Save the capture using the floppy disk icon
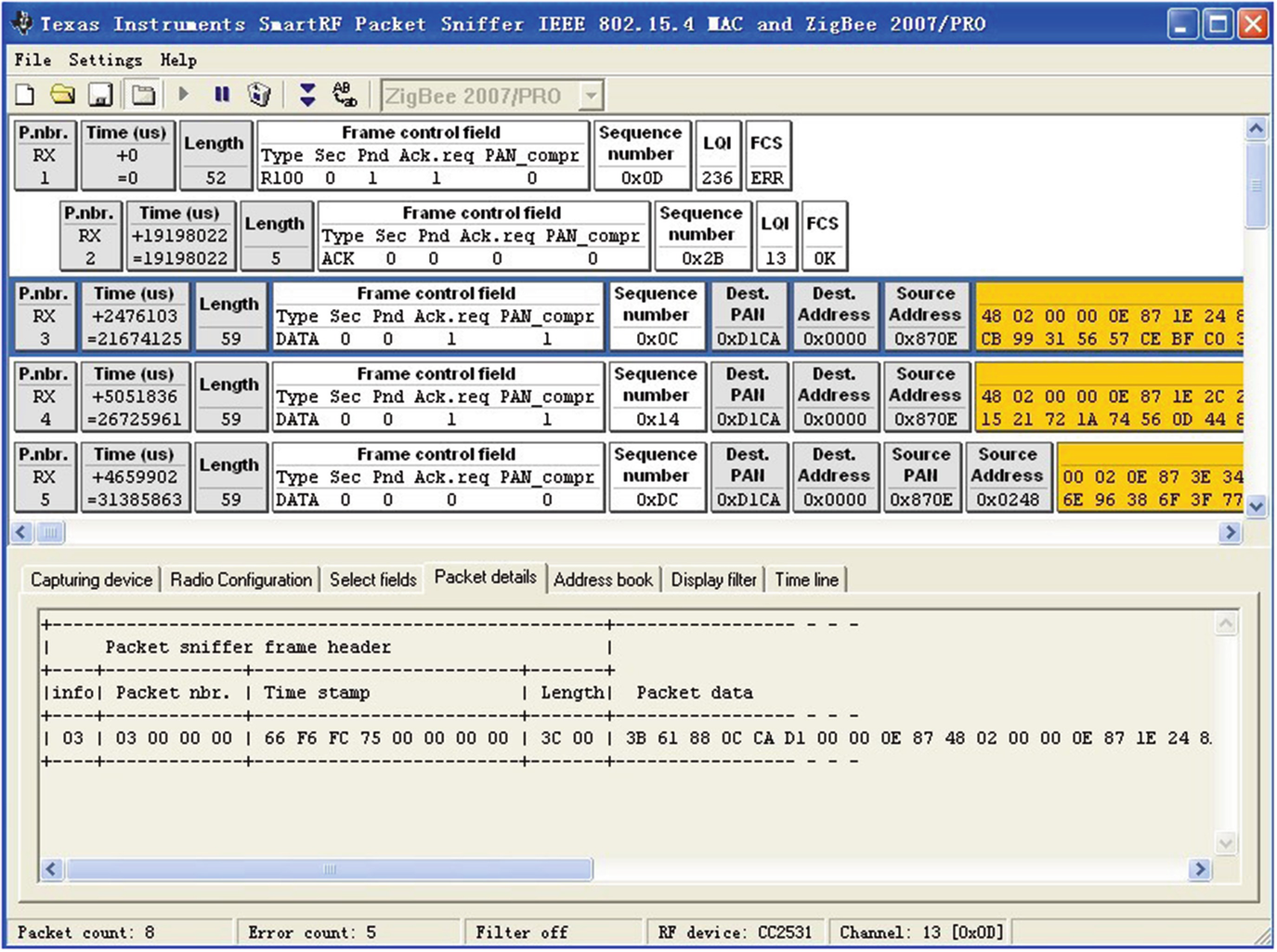 100,94
